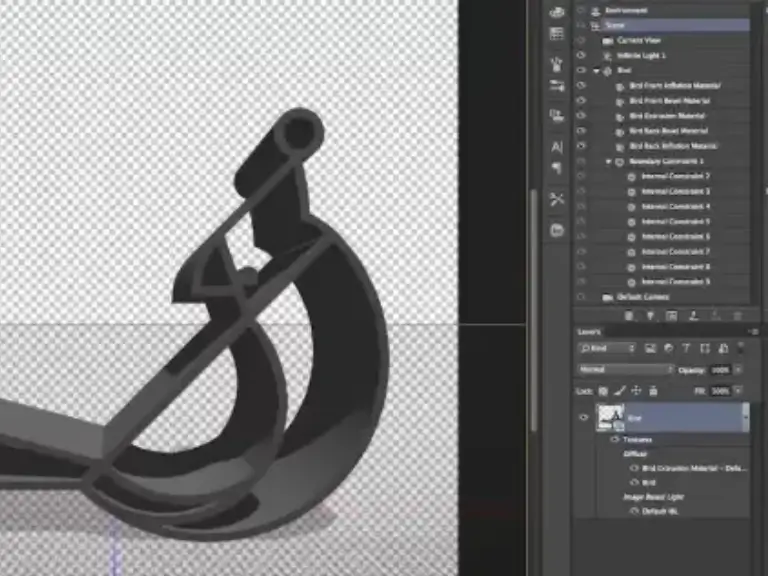Click the delete trash icon in 3D panel
Screen dimensions: 768x576
[738, 315]
